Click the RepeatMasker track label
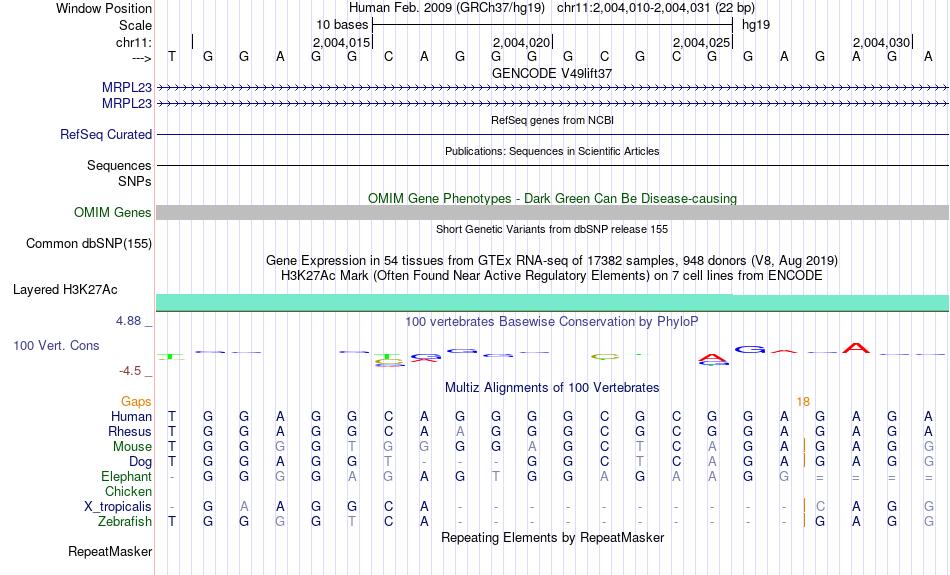Image resolution: width=950 pixels, height=575 pixels. 110,551
